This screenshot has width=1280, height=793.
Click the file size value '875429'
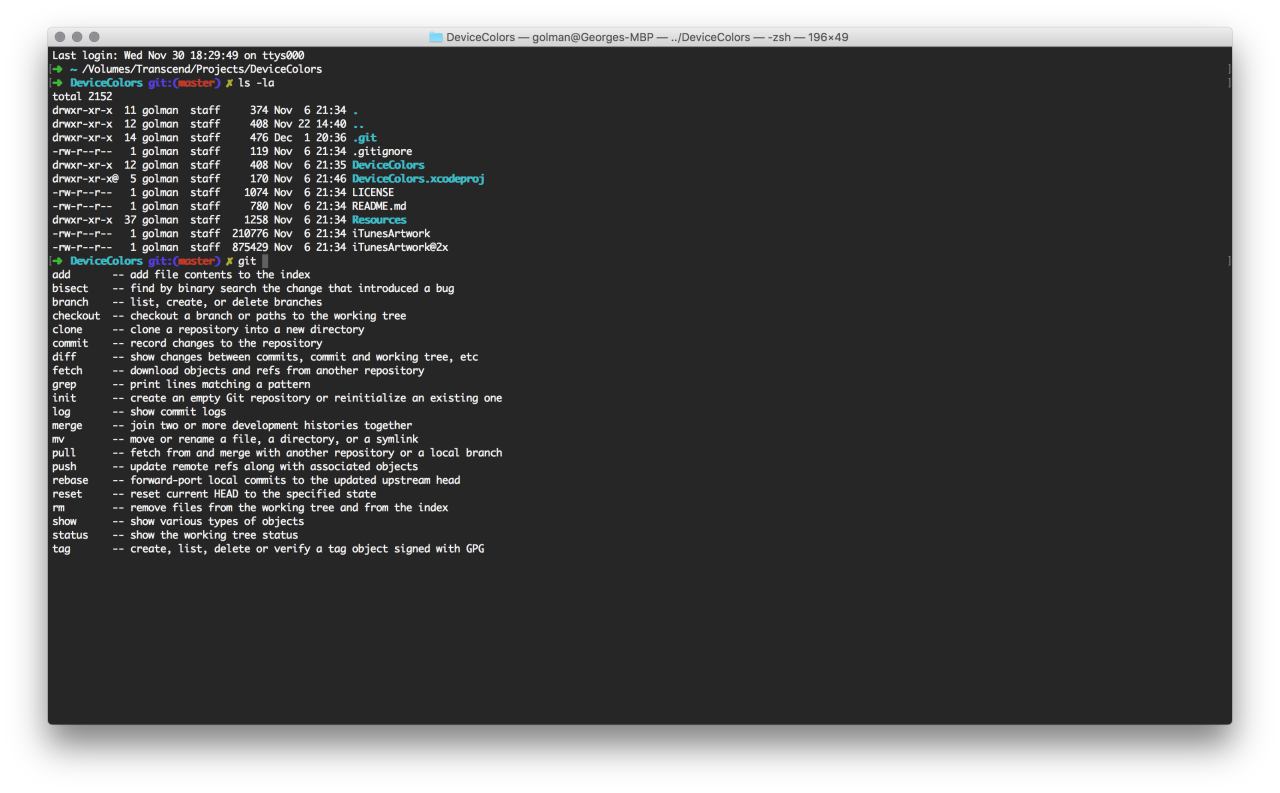(x=250, y=247)
